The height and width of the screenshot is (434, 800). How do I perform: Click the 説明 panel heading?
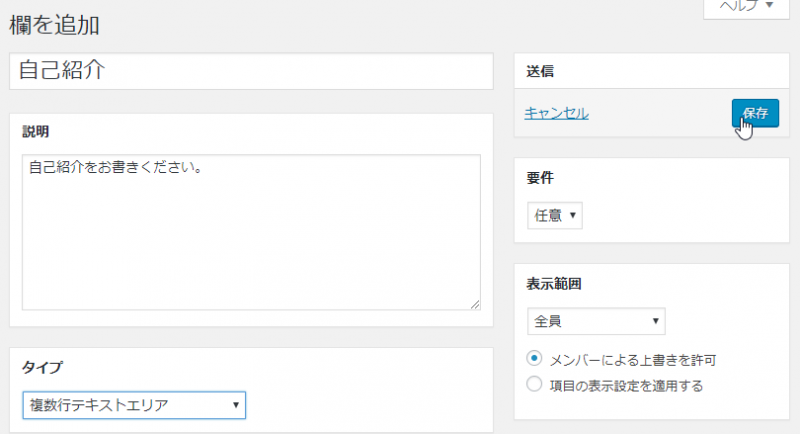(x=36, y=132)
